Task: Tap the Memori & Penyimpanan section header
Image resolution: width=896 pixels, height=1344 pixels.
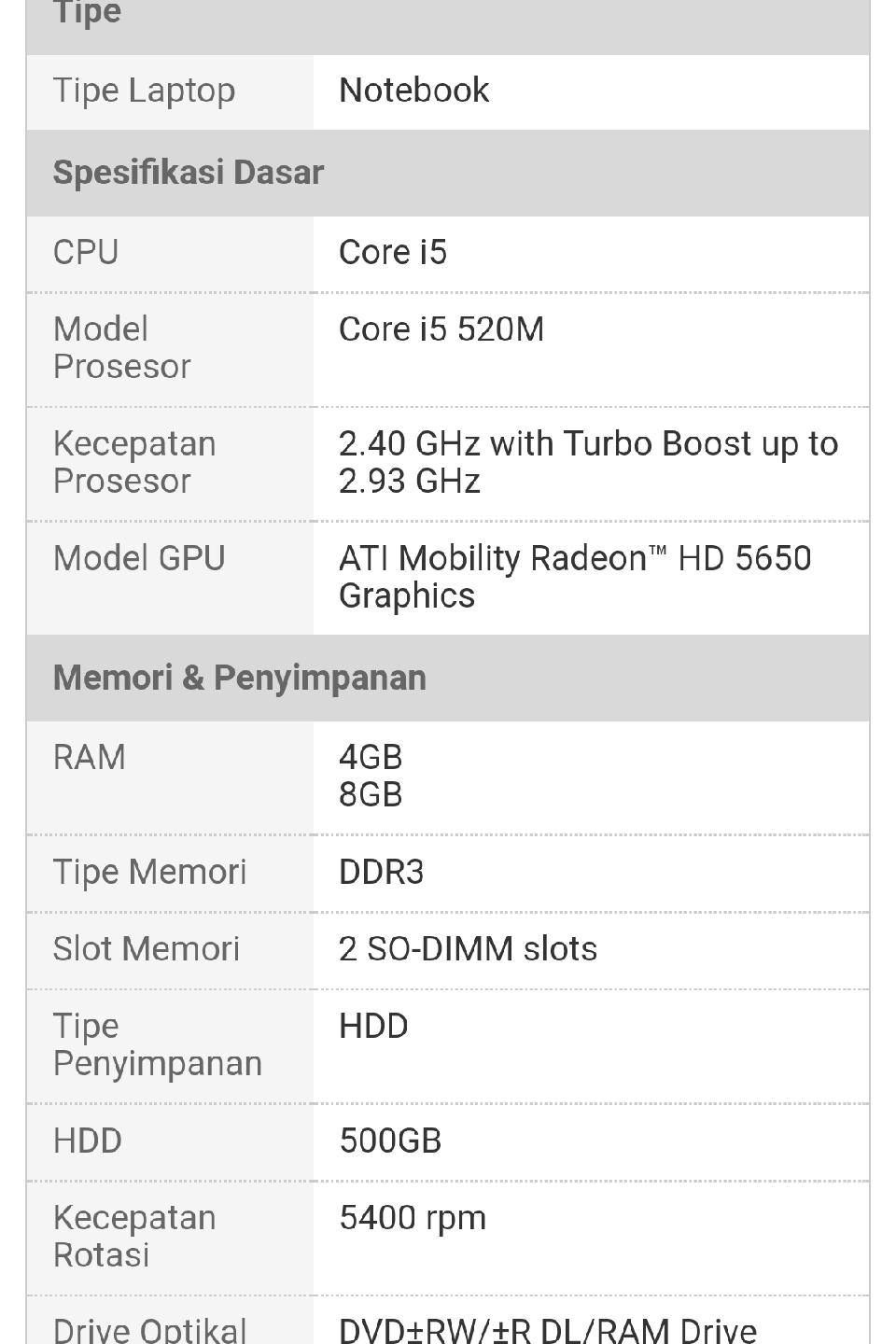Action: (448, 678)
